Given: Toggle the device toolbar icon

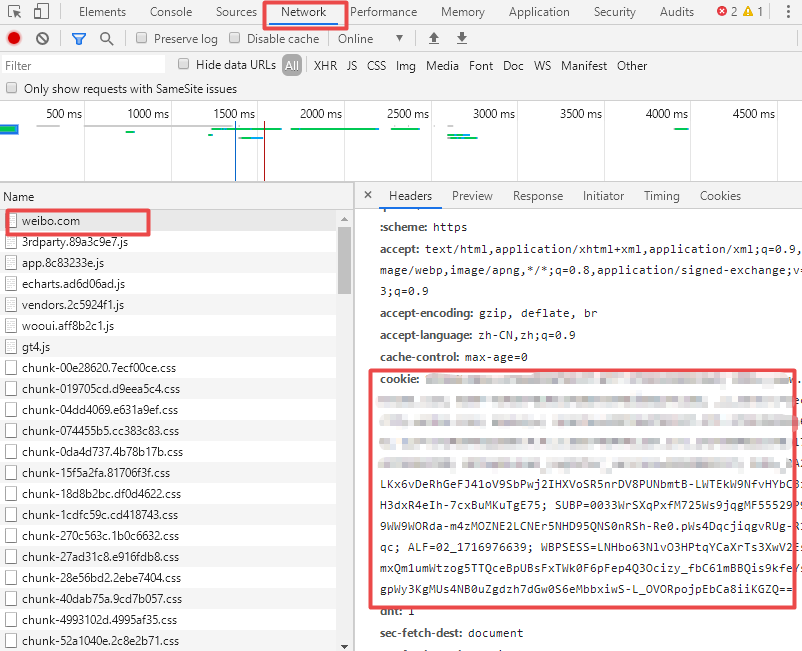Looking at the screenshot, I should point(41,12).
